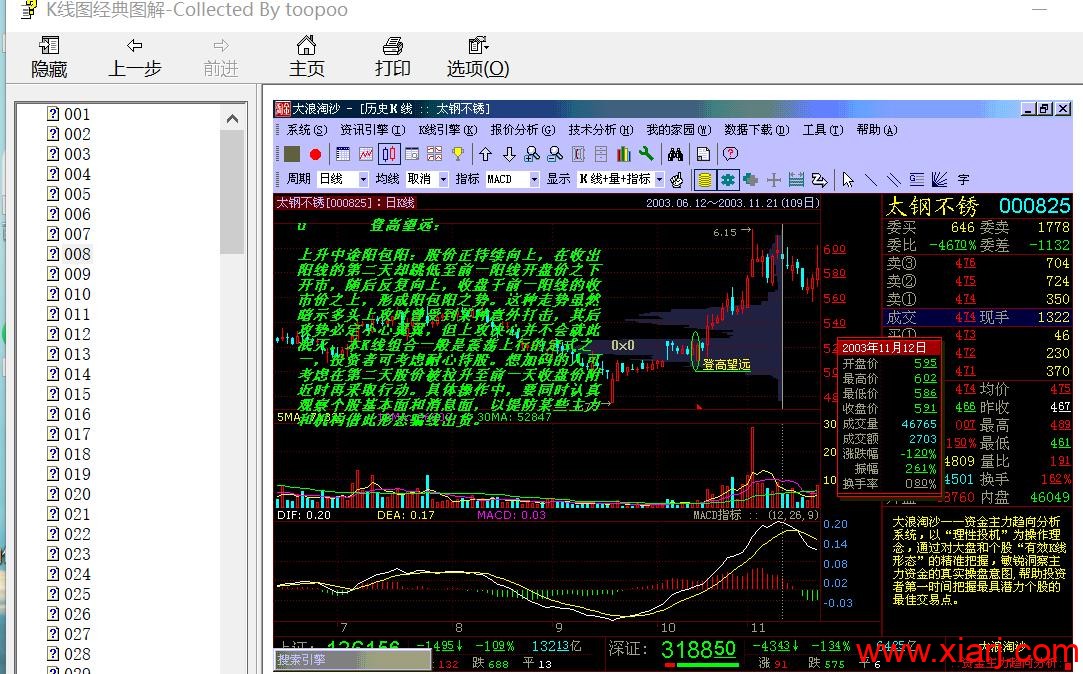This screenshot has width=1083, height=674.
Task: Select the fan lines tool
Action: pyautogui.click(x=939, y=180)
